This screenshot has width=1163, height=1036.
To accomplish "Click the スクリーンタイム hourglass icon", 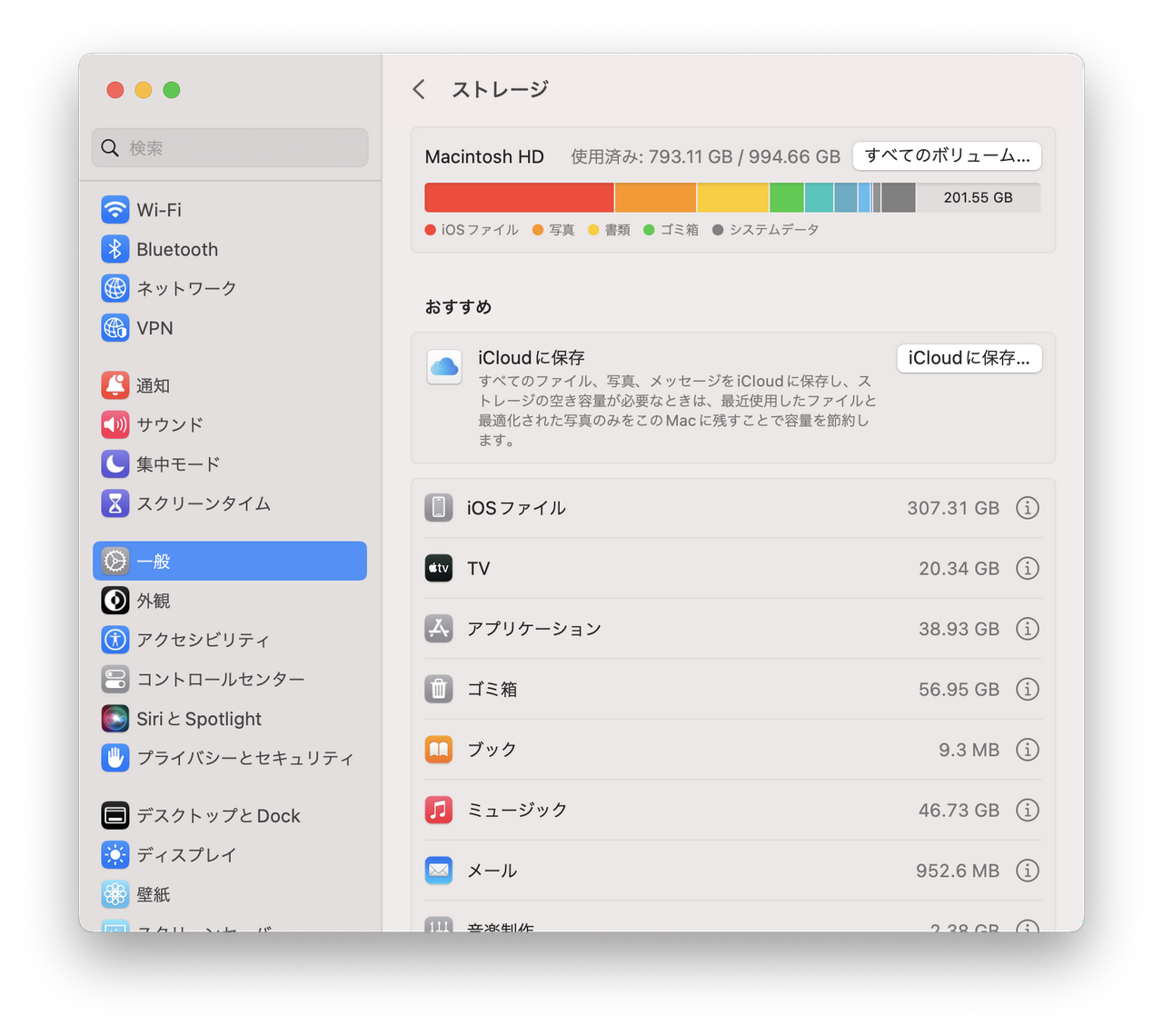I will click(x=114, y=503).
